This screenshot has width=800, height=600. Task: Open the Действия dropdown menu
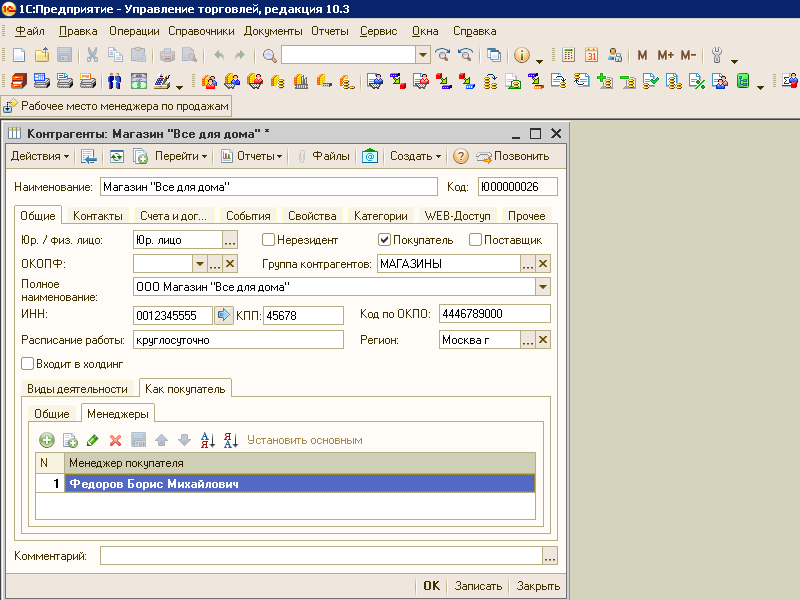click(40, 156)
